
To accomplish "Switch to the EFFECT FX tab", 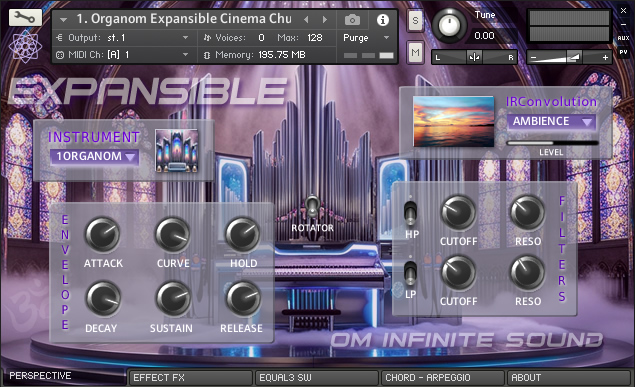I will click(190, 378).
